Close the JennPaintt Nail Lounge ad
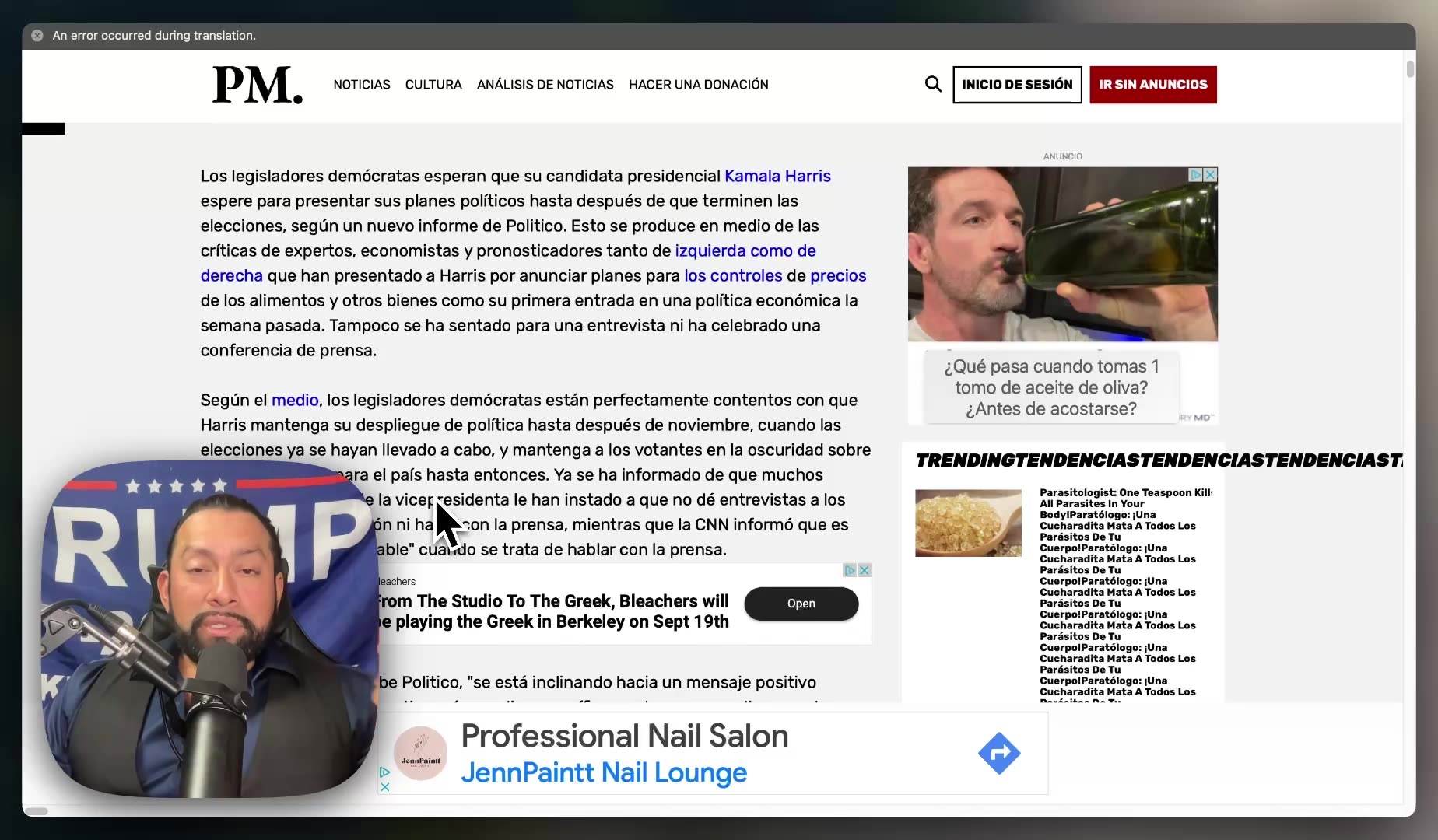Screen dimensions: 1438x840 click(x=384, y=786)
